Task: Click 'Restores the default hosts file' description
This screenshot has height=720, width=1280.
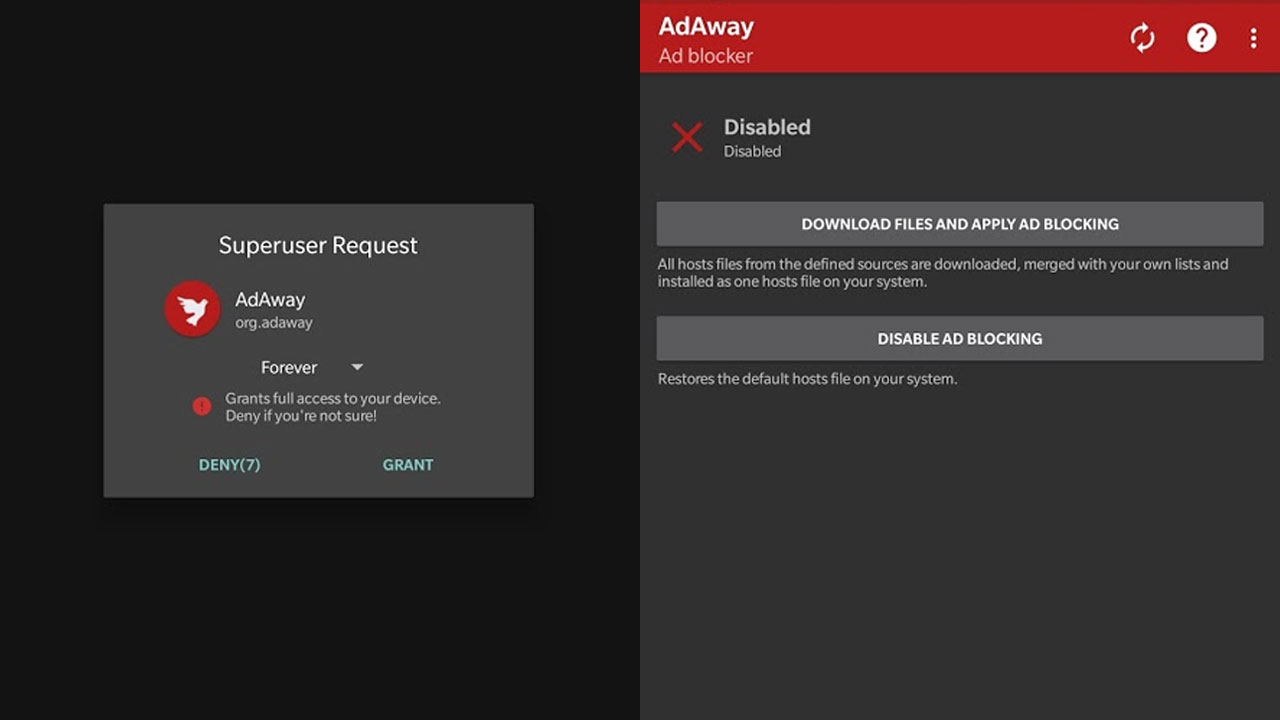Action: coord(807,379)
